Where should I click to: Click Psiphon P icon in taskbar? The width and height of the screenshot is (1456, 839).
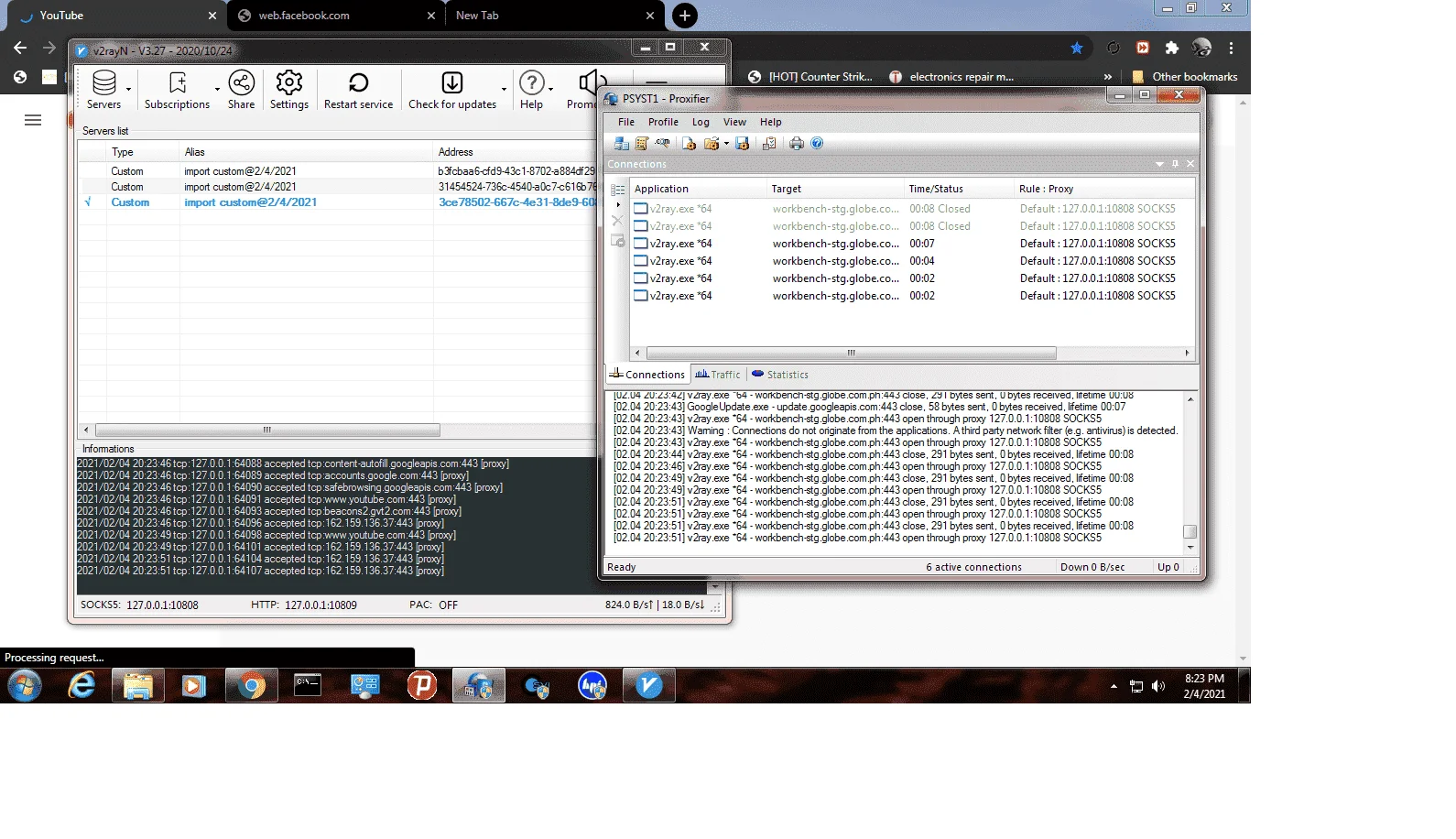tap(422, 685)
